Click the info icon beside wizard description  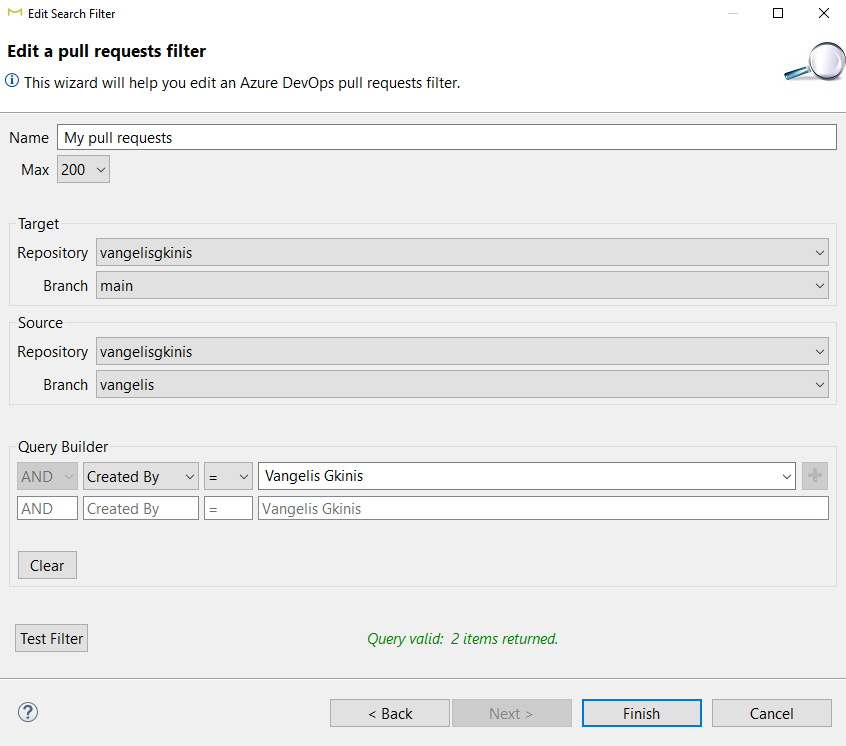[x=12, y=82]
